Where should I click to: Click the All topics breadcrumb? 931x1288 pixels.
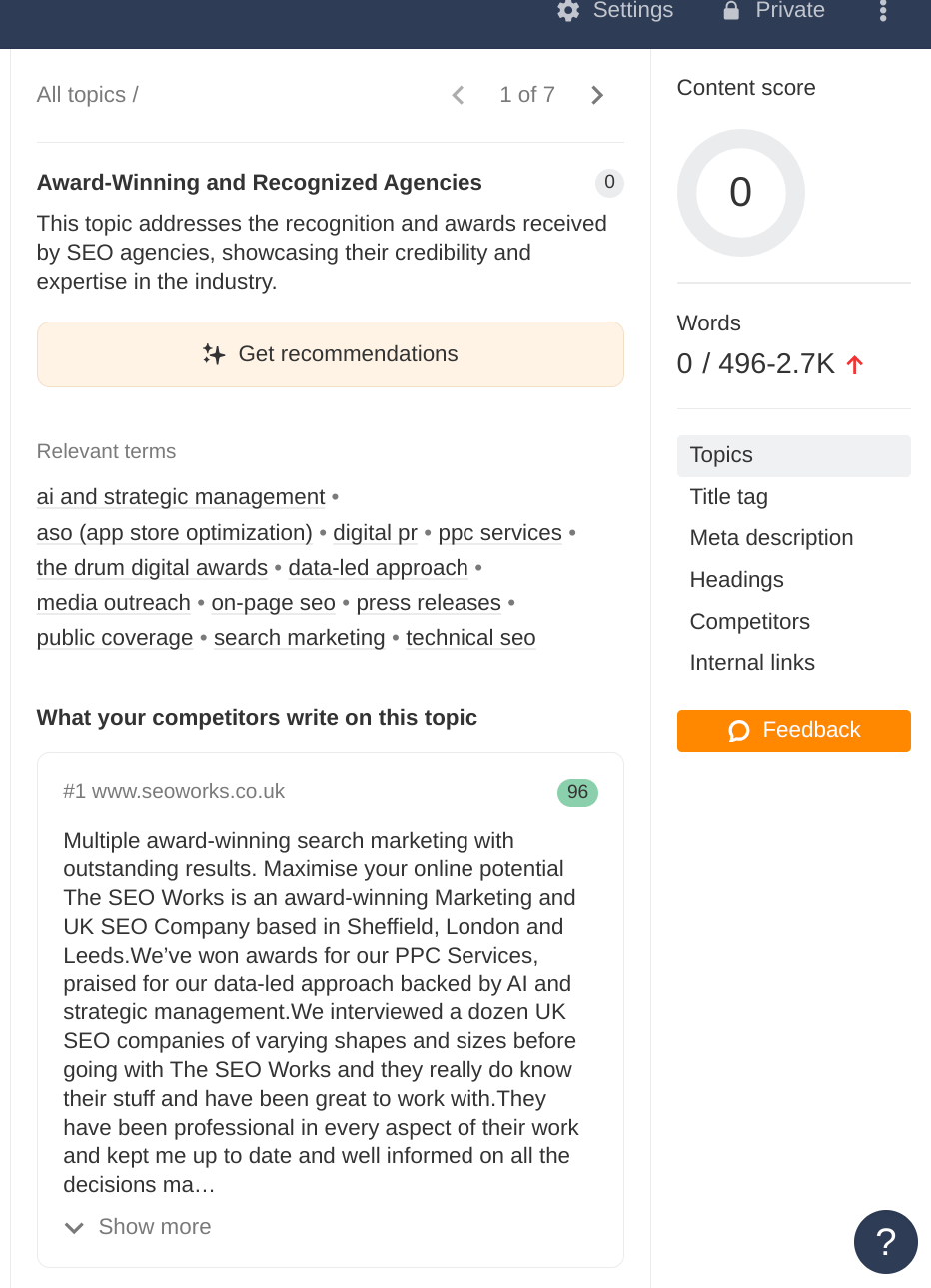click(78, 94)
